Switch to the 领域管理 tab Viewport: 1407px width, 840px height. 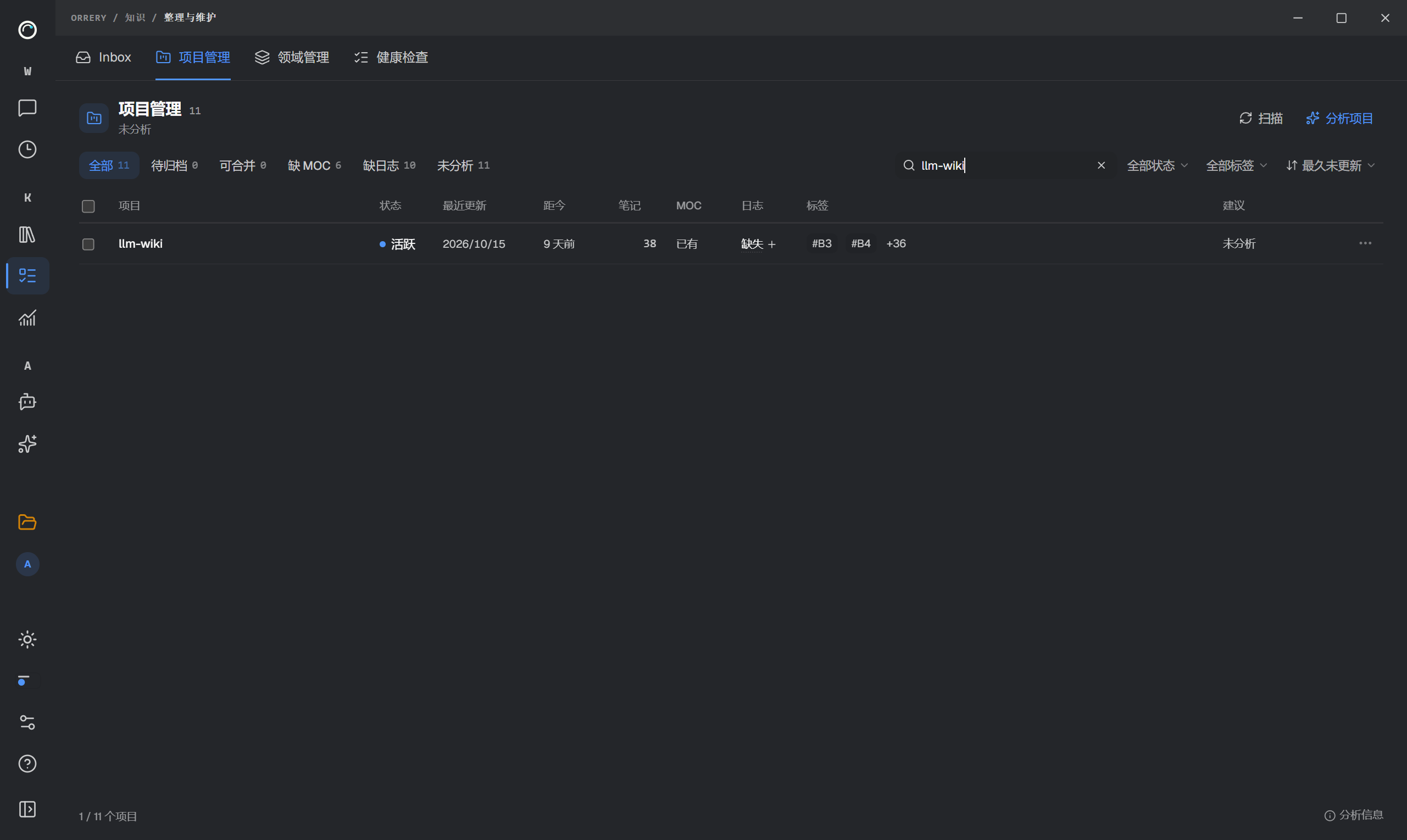point(292,57)
